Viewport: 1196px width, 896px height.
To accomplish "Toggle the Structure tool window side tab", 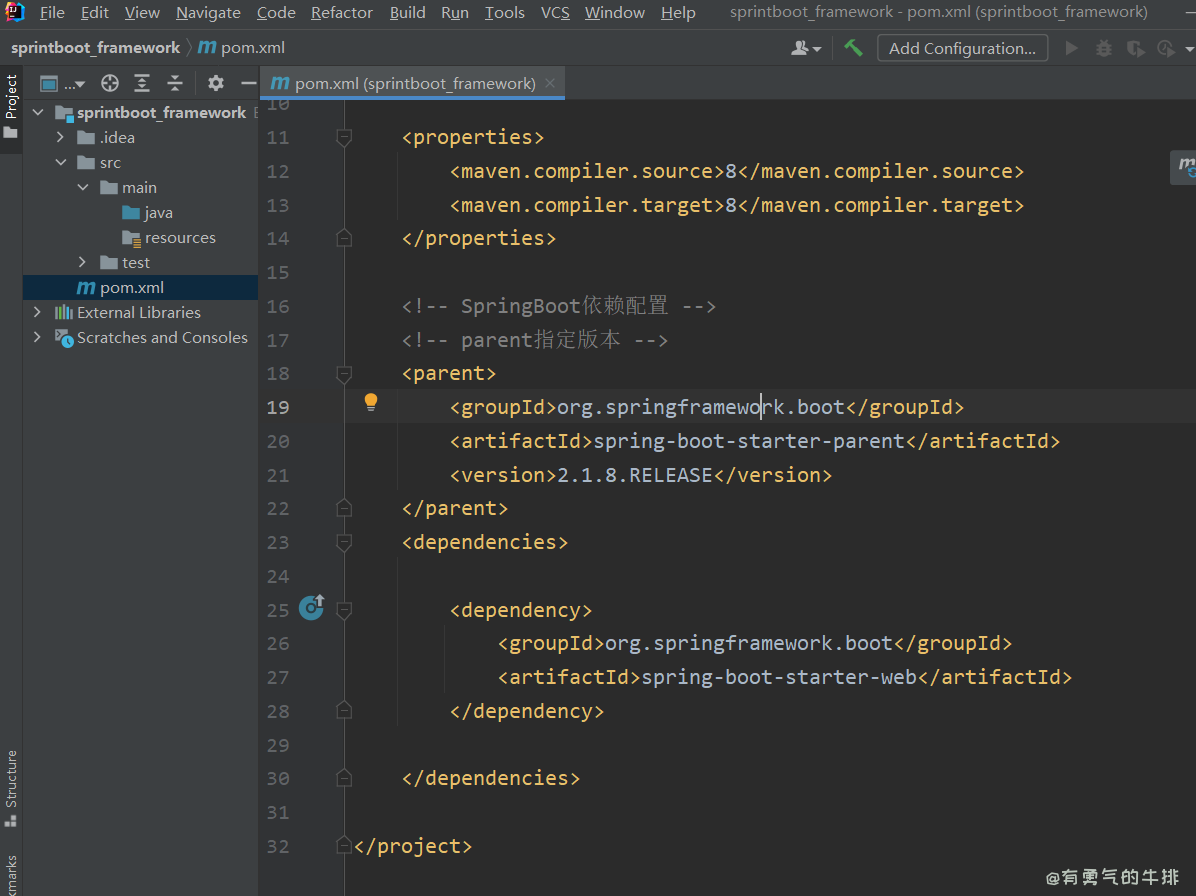I will click(11, 788).
